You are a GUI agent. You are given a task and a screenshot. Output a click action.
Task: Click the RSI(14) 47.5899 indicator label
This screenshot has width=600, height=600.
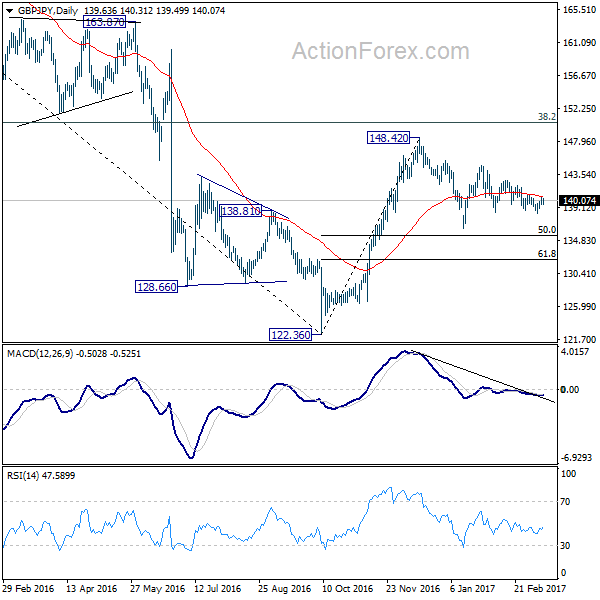41,476
